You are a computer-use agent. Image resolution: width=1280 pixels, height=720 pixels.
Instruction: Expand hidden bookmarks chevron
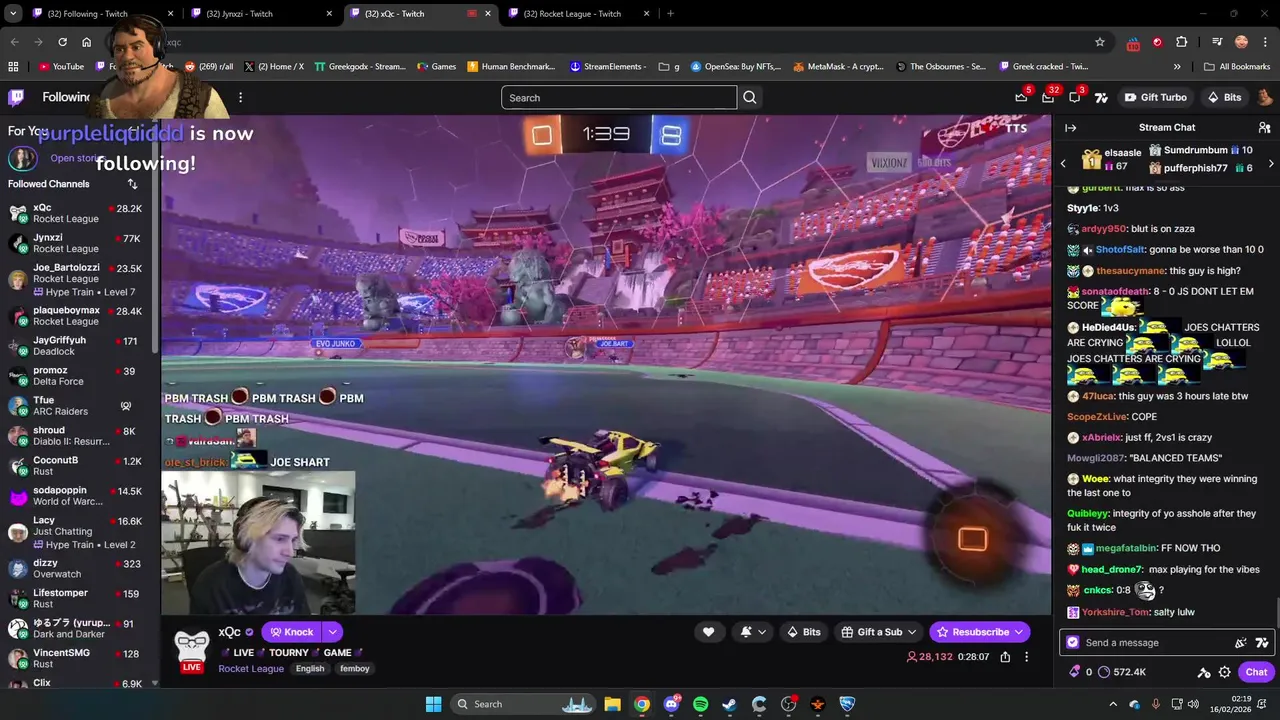pyautogui.click(x=1177, y=67)
